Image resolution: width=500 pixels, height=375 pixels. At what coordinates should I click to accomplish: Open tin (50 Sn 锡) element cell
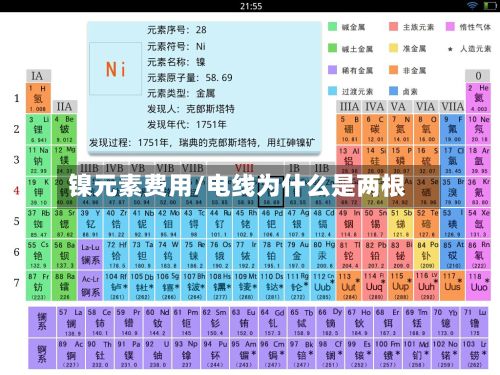375,223
